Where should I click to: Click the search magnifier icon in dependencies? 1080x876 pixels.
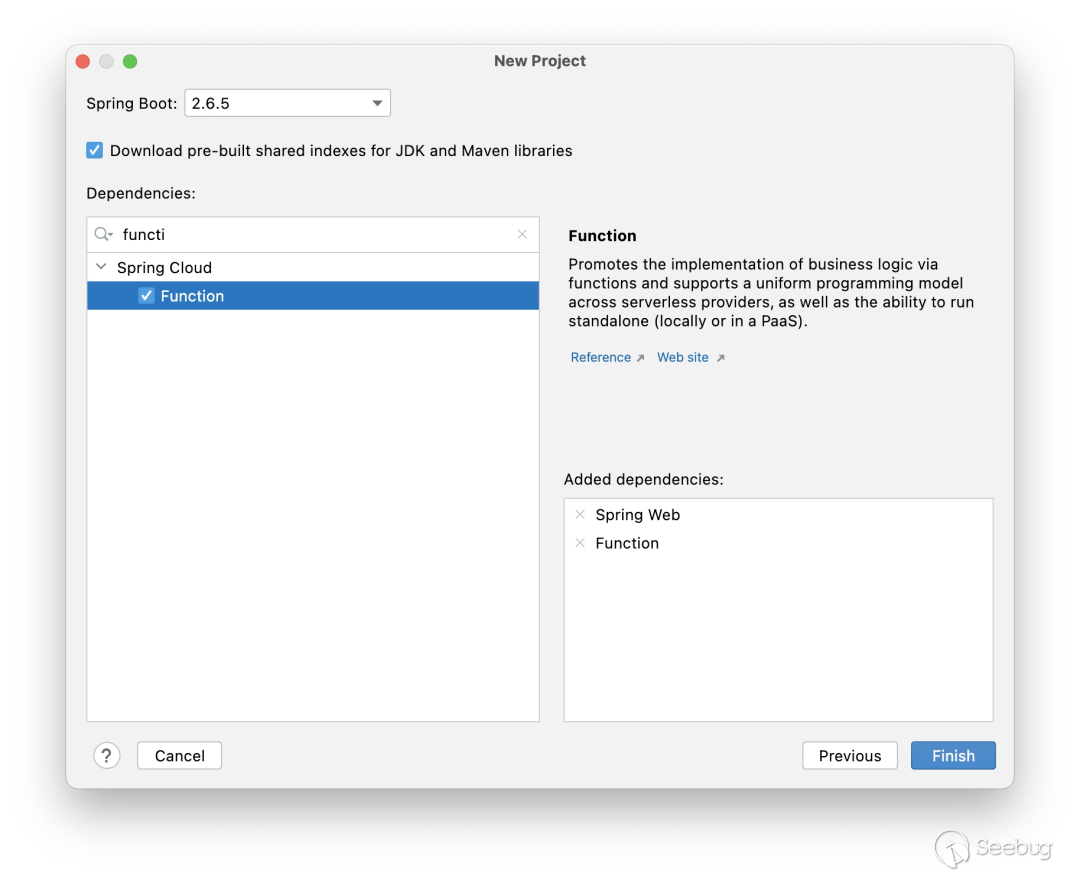click(103, 234)
